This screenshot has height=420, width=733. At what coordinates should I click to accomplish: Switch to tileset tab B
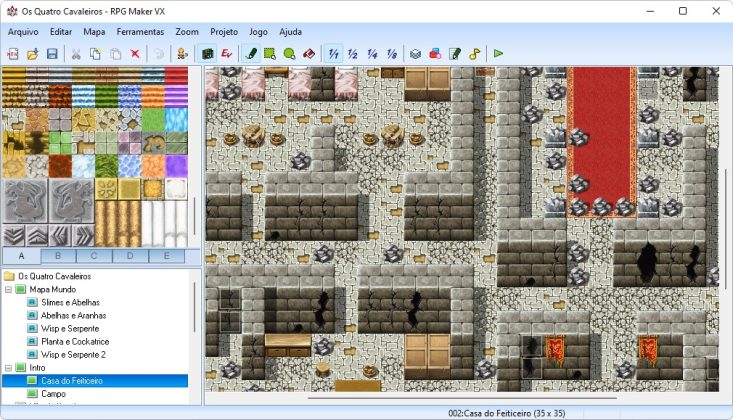58,256
